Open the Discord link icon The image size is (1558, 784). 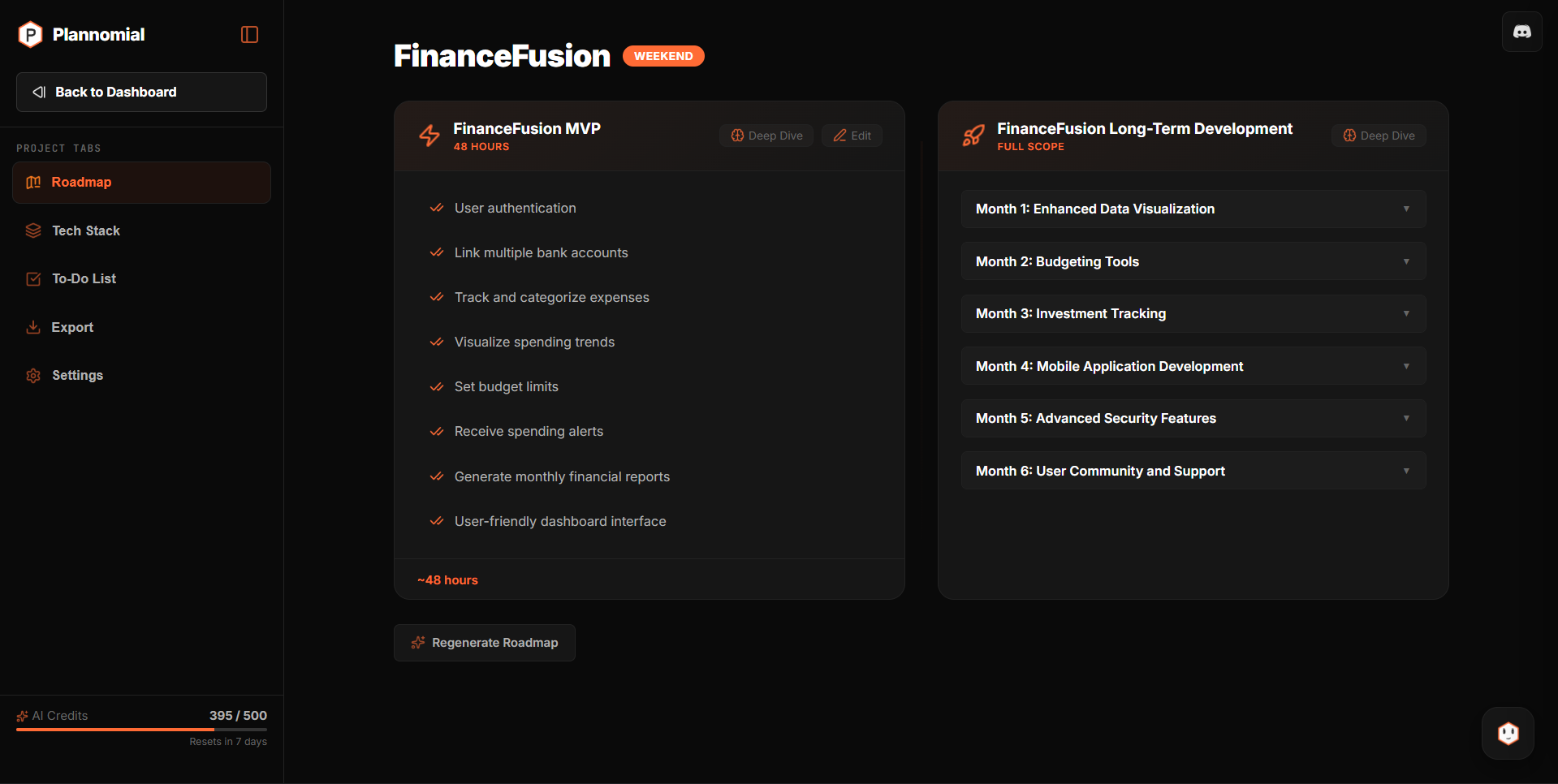(1521, 32)
